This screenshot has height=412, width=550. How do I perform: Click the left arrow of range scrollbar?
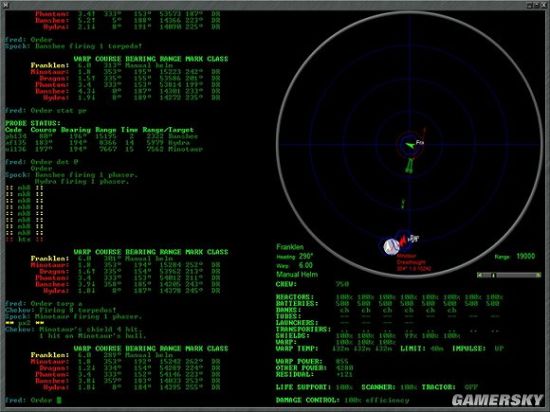(x=479, y=276)
